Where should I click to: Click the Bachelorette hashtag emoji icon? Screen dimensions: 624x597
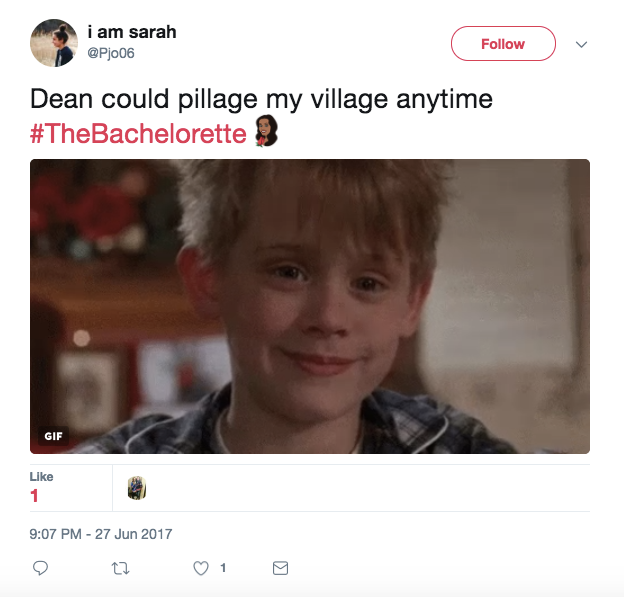266,131
